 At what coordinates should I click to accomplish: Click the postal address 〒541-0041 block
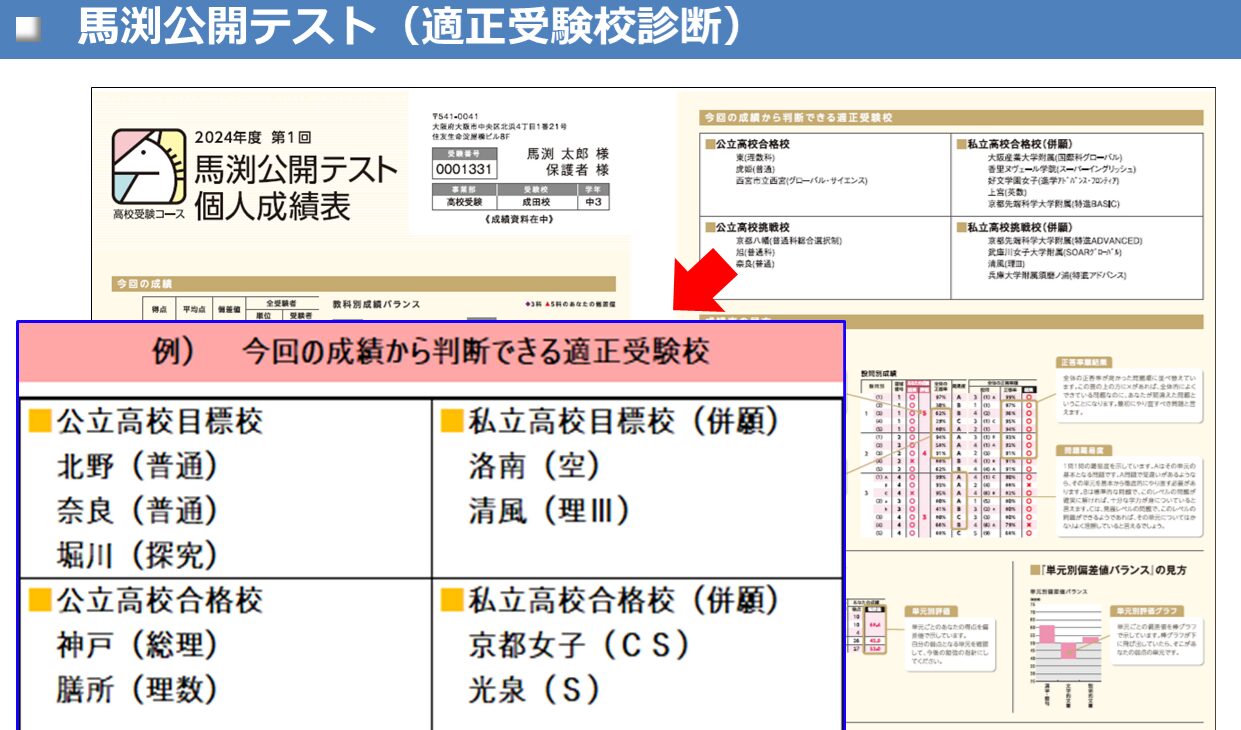[x=499, y=128]
